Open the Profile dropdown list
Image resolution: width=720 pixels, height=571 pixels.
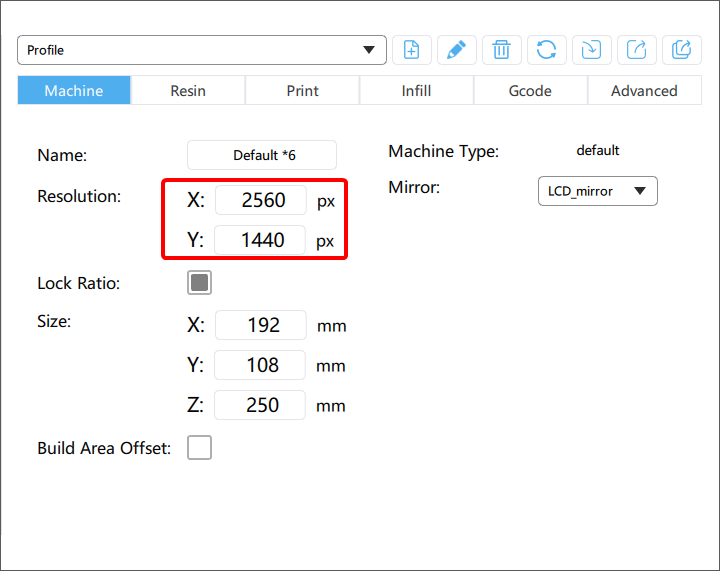pyautogui.click(x=202, y=50)
